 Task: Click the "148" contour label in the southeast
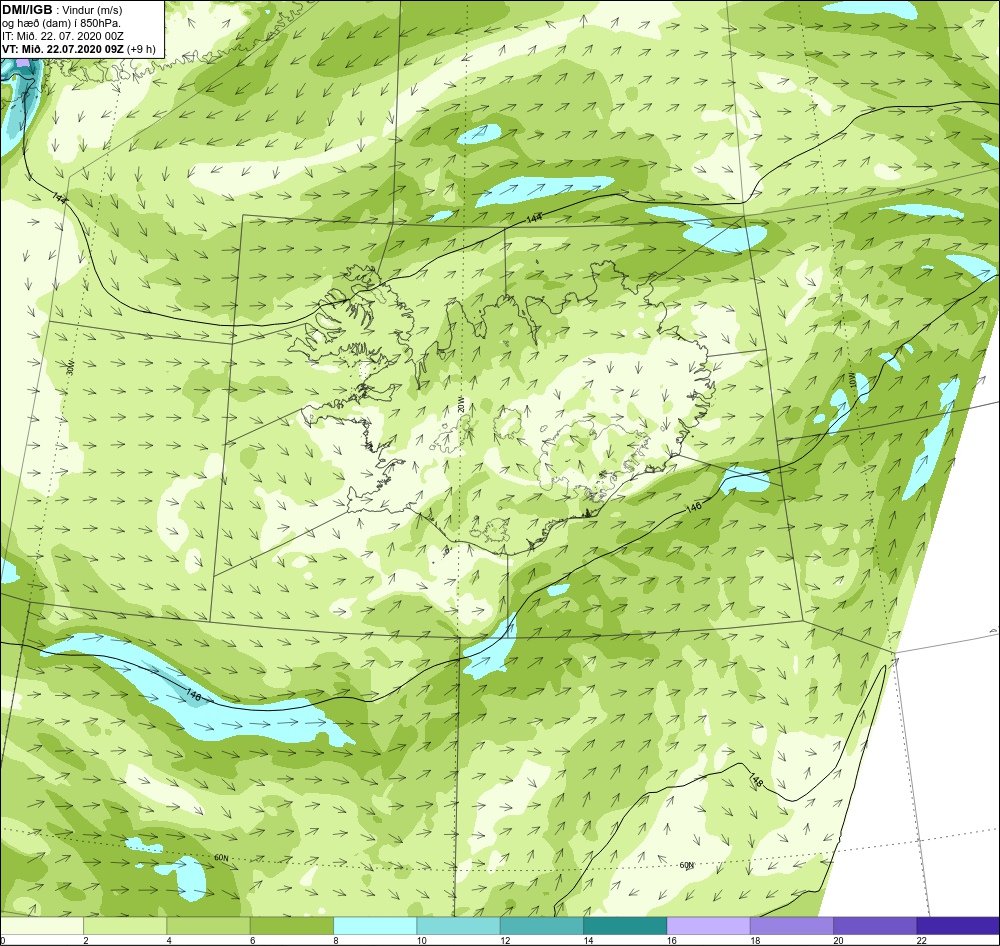[x=756, y=780]
